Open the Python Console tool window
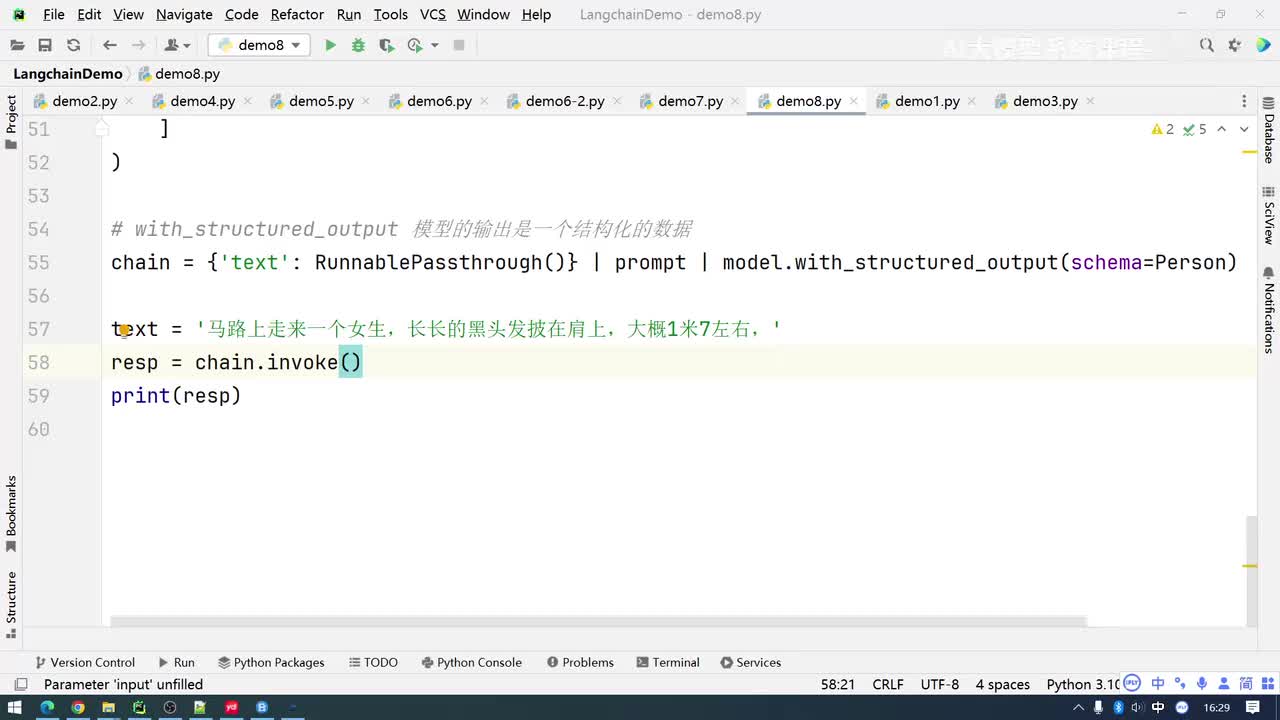 pyautogui.click(x=471, y=662)
